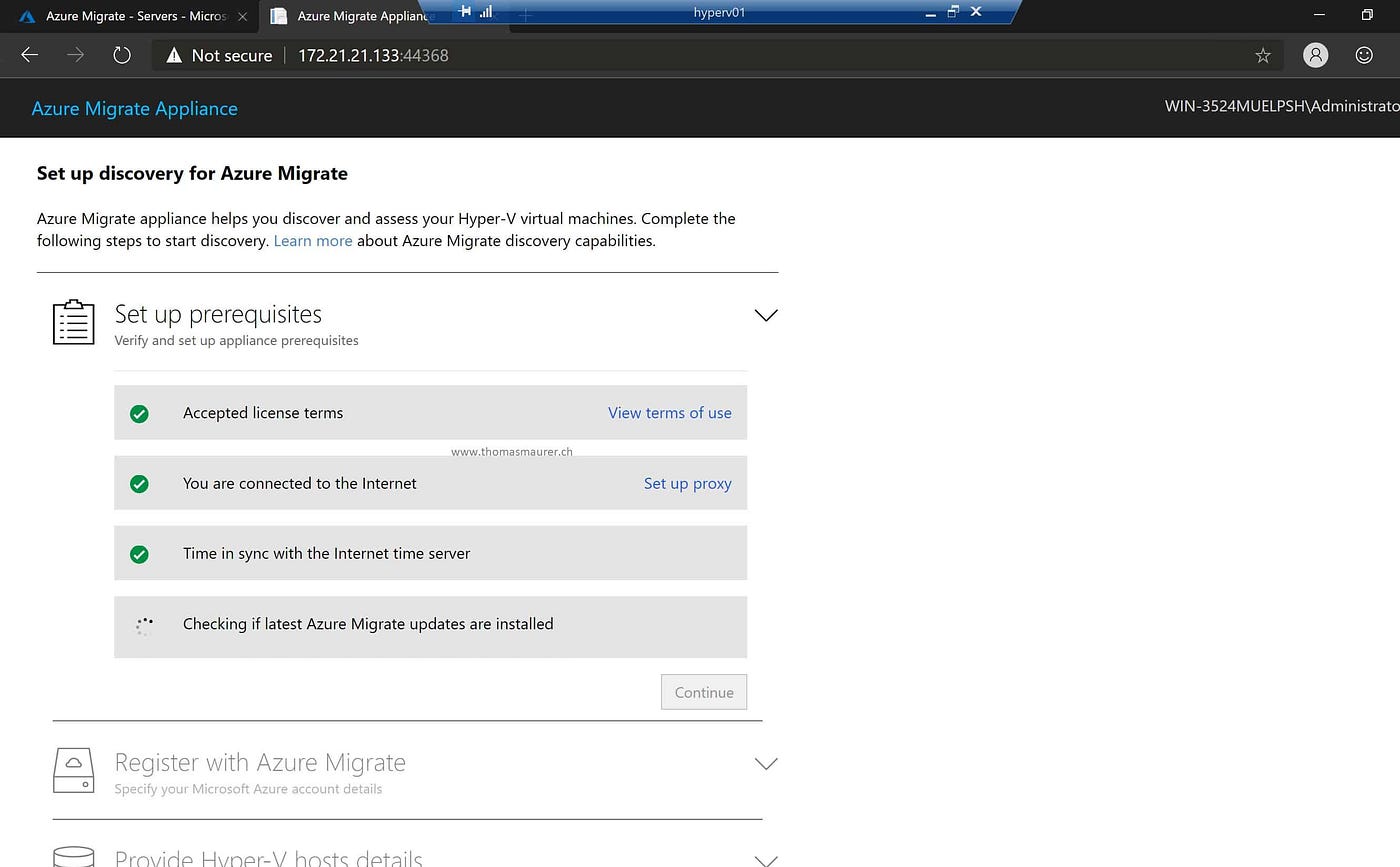Click the WIN-3524MUELPSH\Administrator user label
This screenshot has width=1400, height=867.
click(x=1282, y=106)
